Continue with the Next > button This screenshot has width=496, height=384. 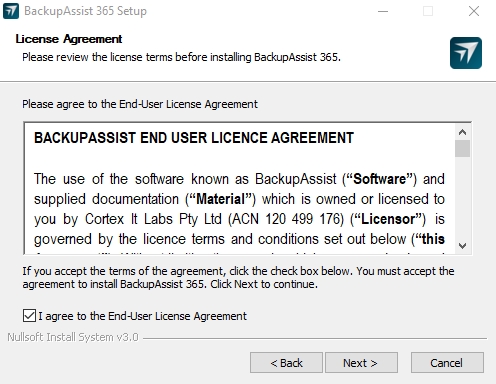point(361,363)
